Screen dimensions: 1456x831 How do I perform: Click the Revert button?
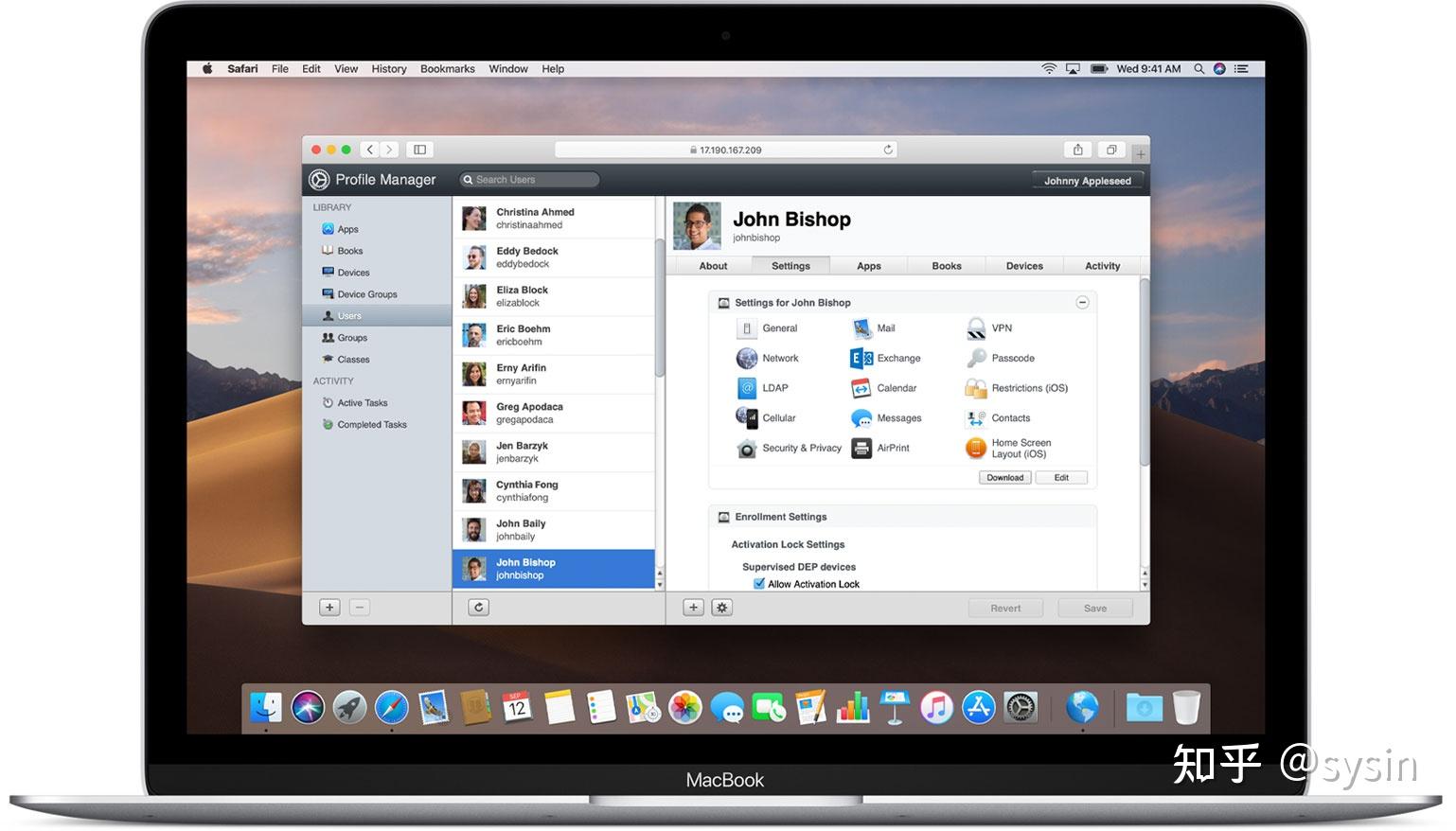(1005, 609)
